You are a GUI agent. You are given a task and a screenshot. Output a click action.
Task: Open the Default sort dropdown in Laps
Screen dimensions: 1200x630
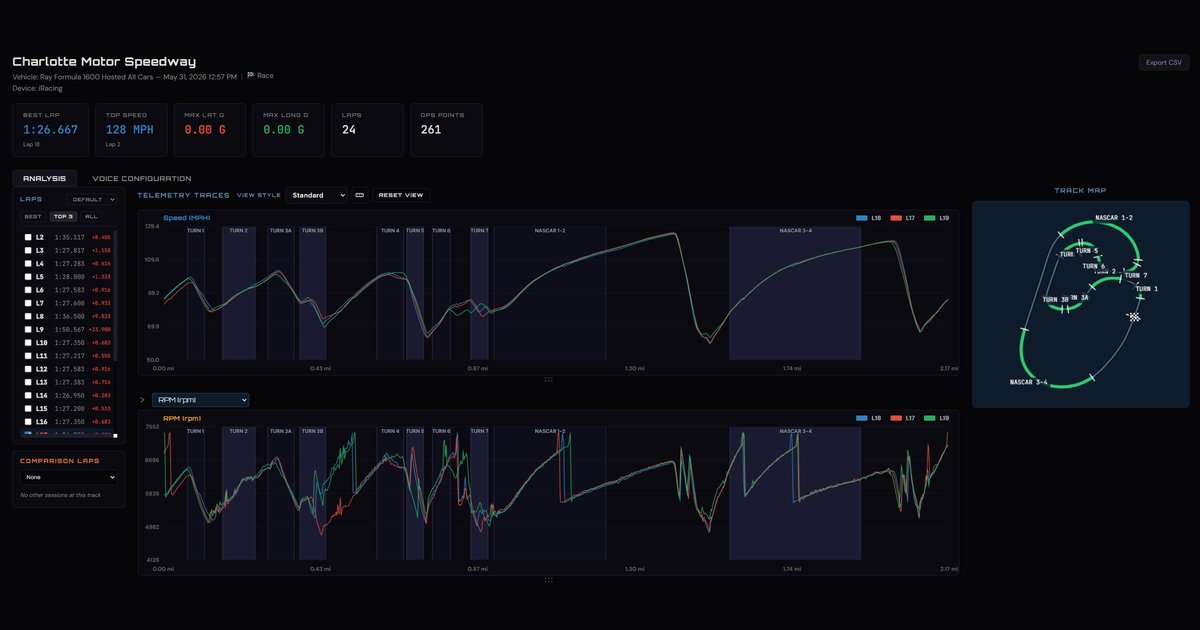(x=92, y=200)
